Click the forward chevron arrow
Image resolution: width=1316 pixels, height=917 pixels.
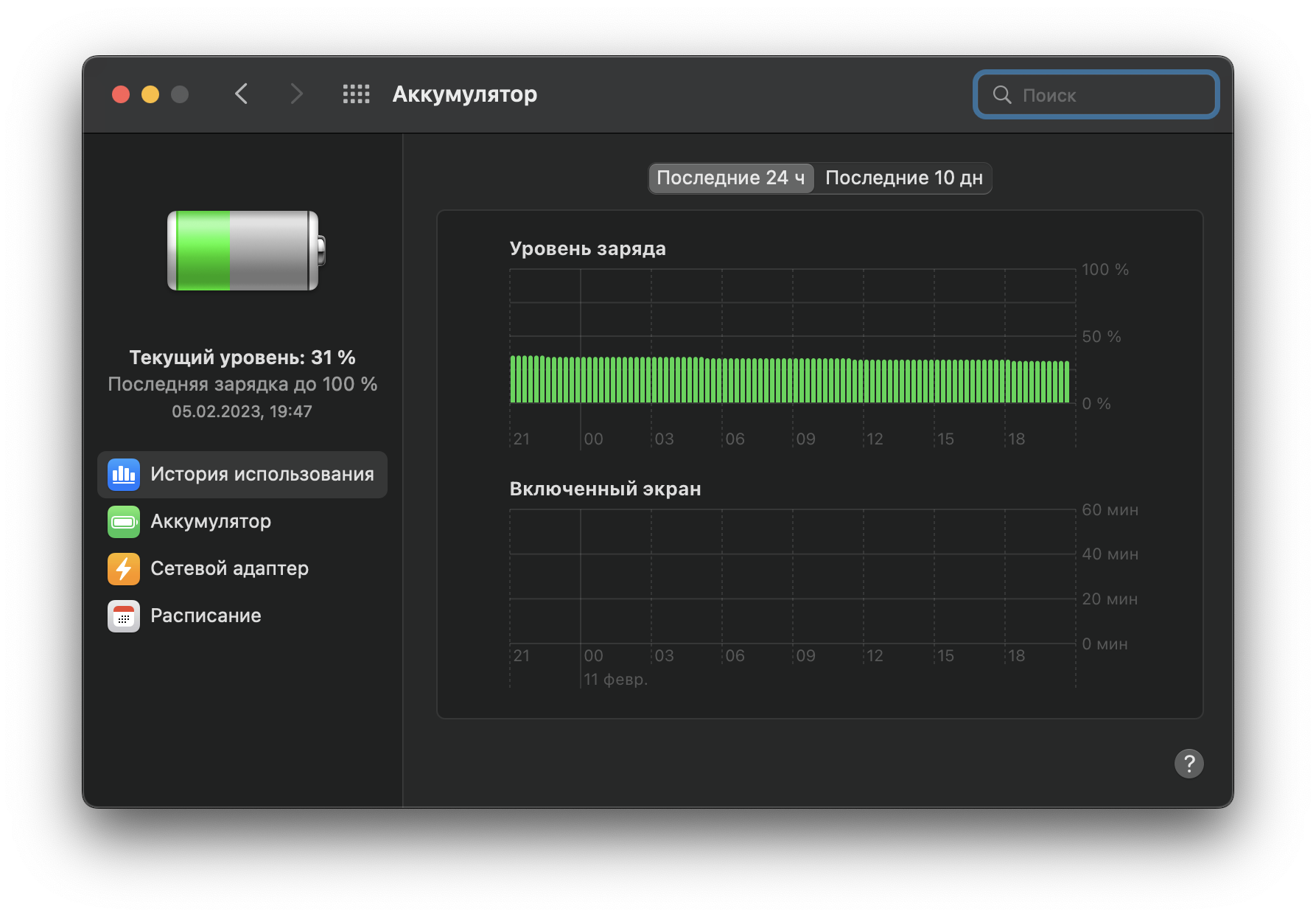tap(296, 94)
